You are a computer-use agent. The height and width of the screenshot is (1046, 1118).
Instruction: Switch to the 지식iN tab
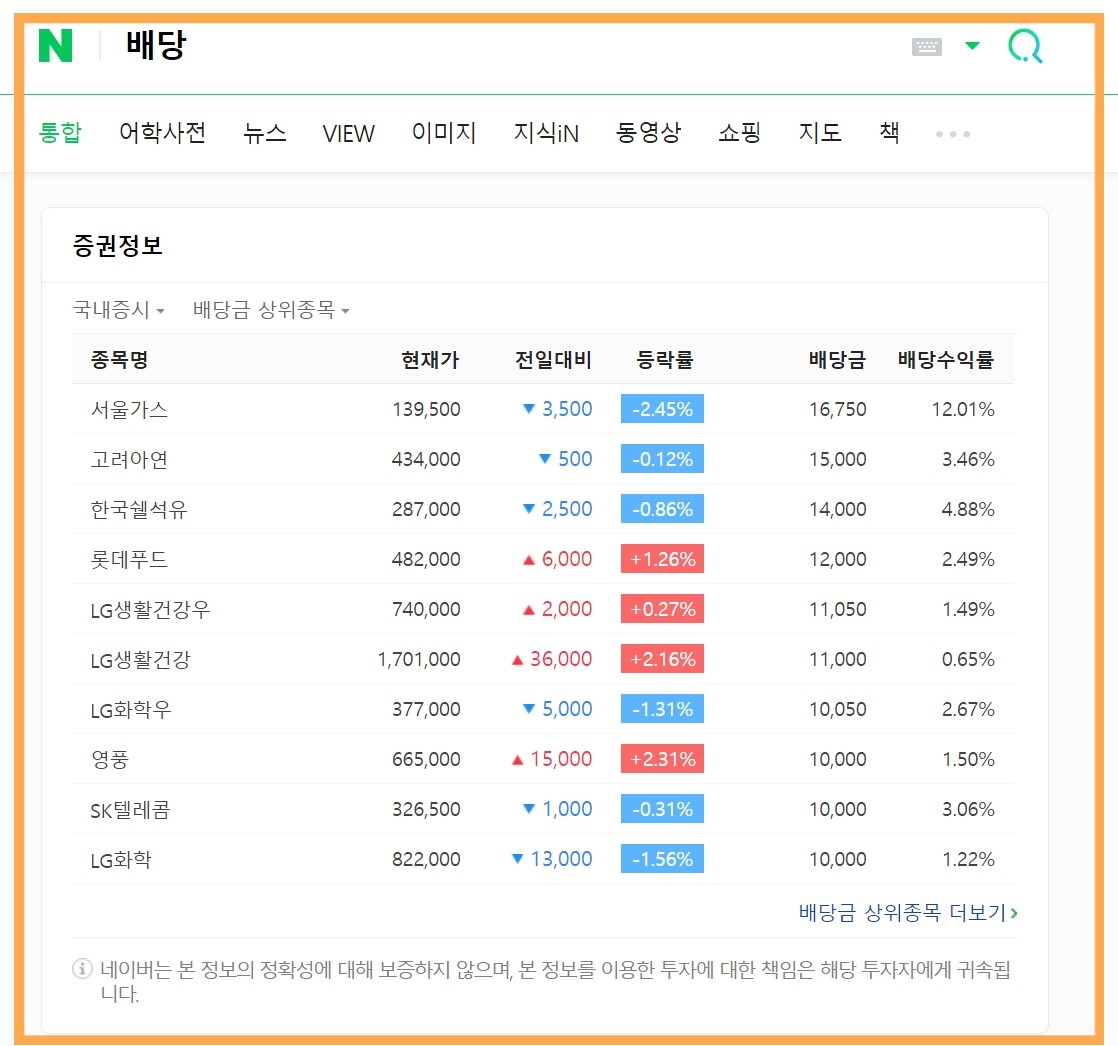[x=546, y=133]
